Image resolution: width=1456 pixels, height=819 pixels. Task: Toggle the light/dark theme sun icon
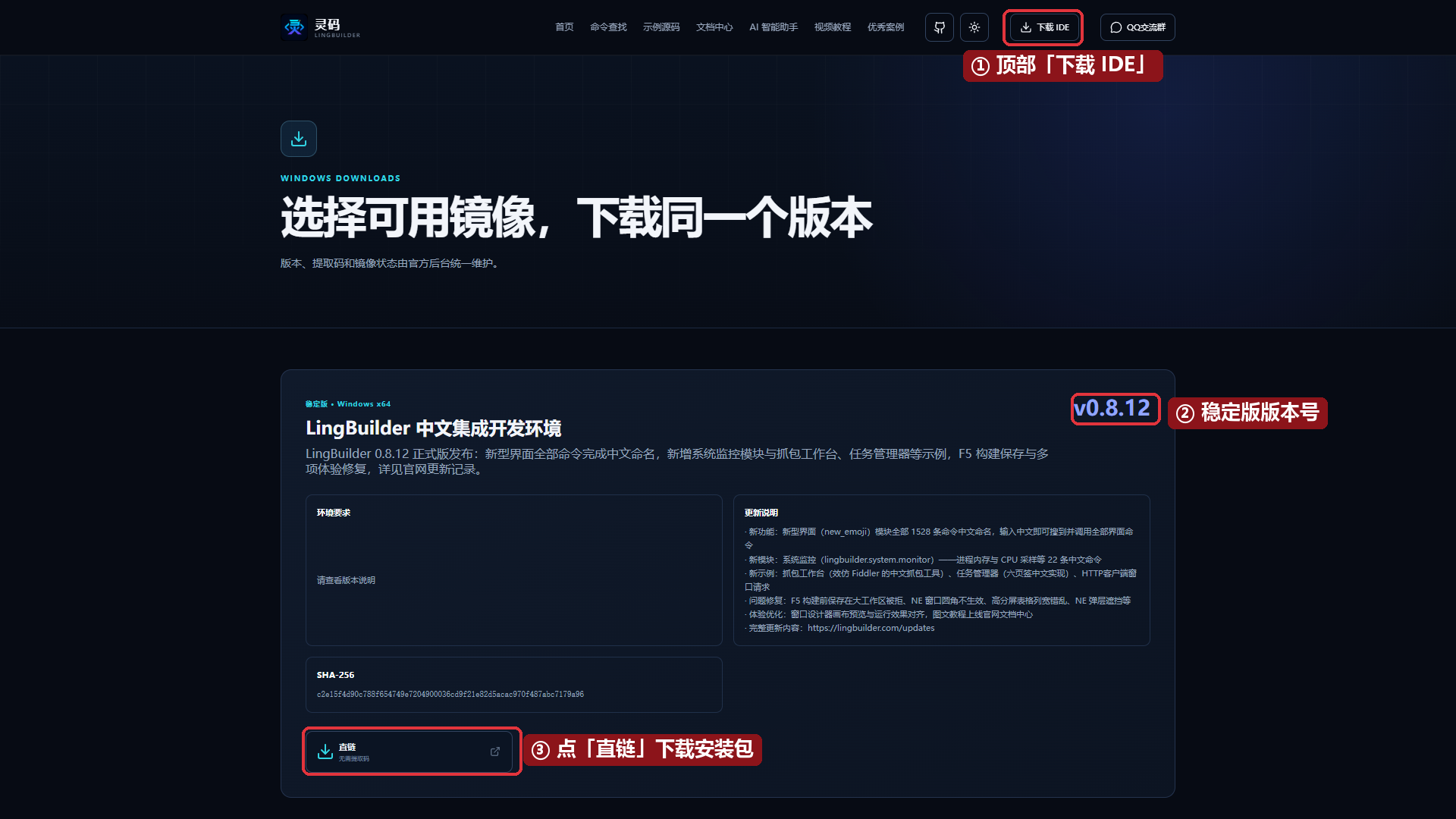point(974,27)
